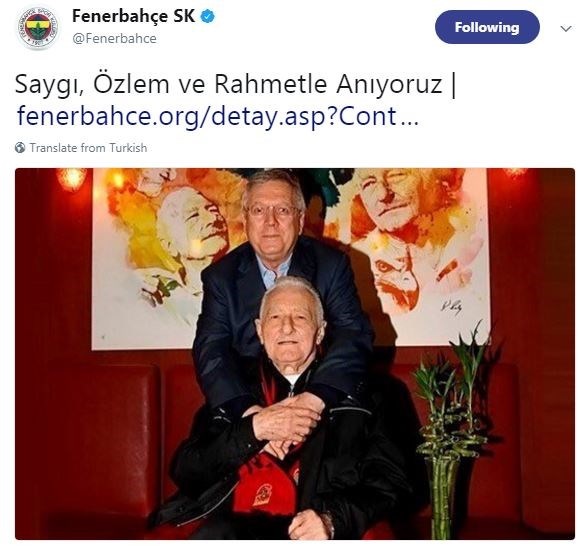Expand the tweet options chevron
Image resolution: width=578 pixels, height=546 pixels.
565,28
